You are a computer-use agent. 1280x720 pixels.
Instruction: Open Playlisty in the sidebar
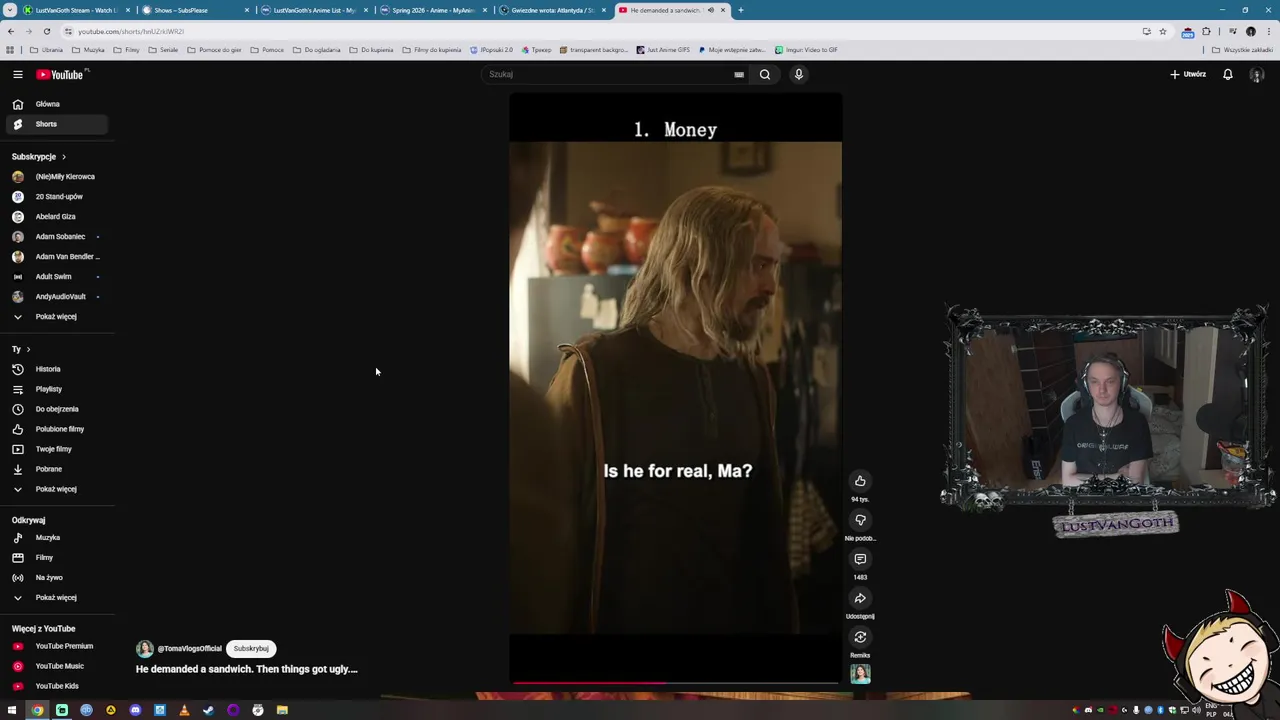point(57,389)
